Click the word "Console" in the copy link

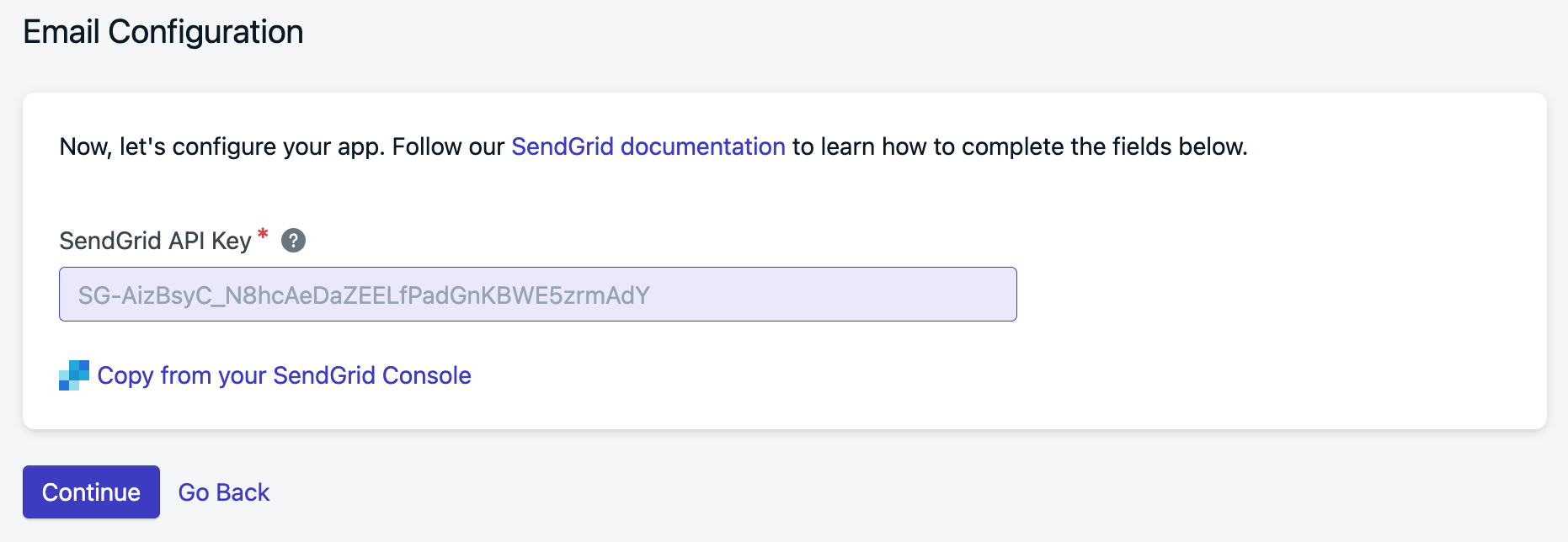[427, 375]
